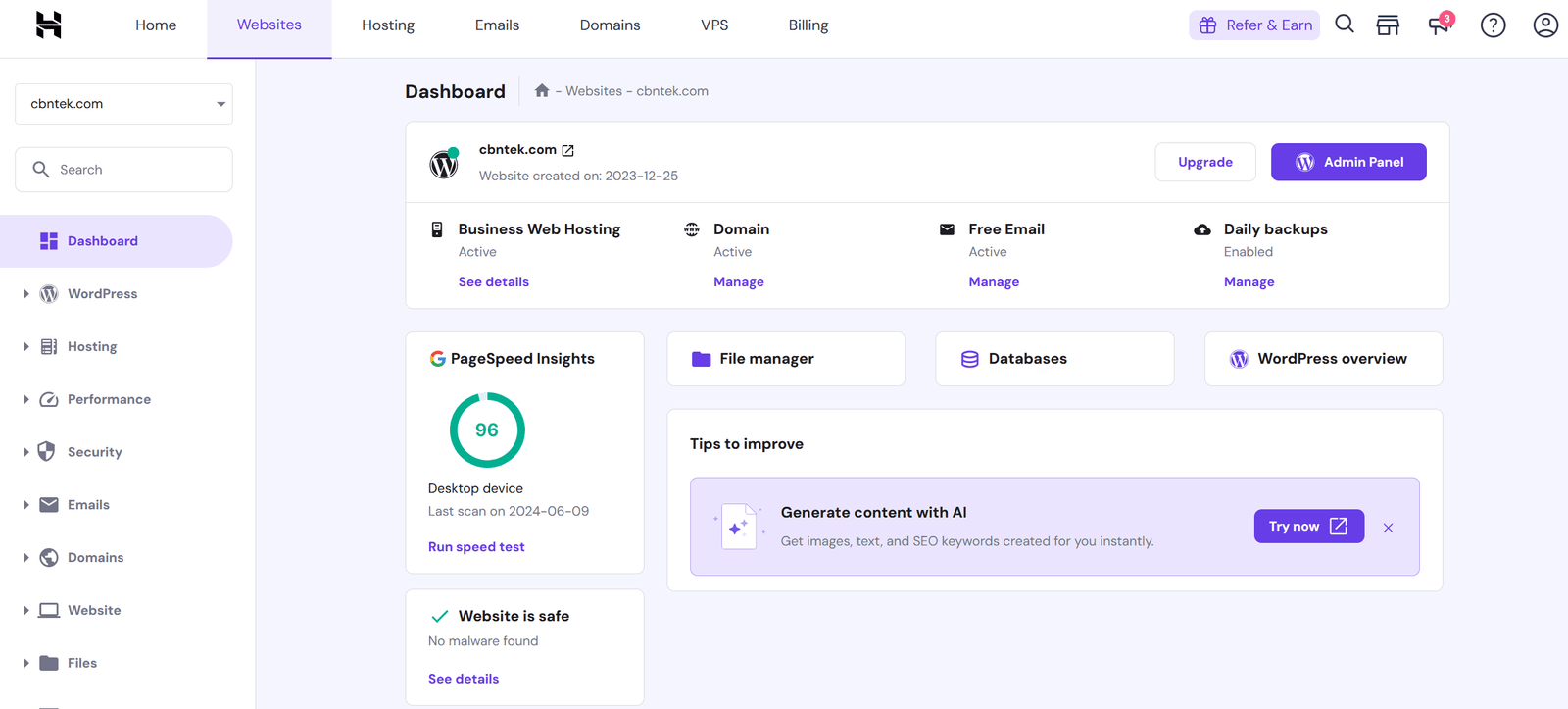This screenshot has height=709, width=1568.
Task: Expand the Emails sidebar section arrow
Action: 26,505
